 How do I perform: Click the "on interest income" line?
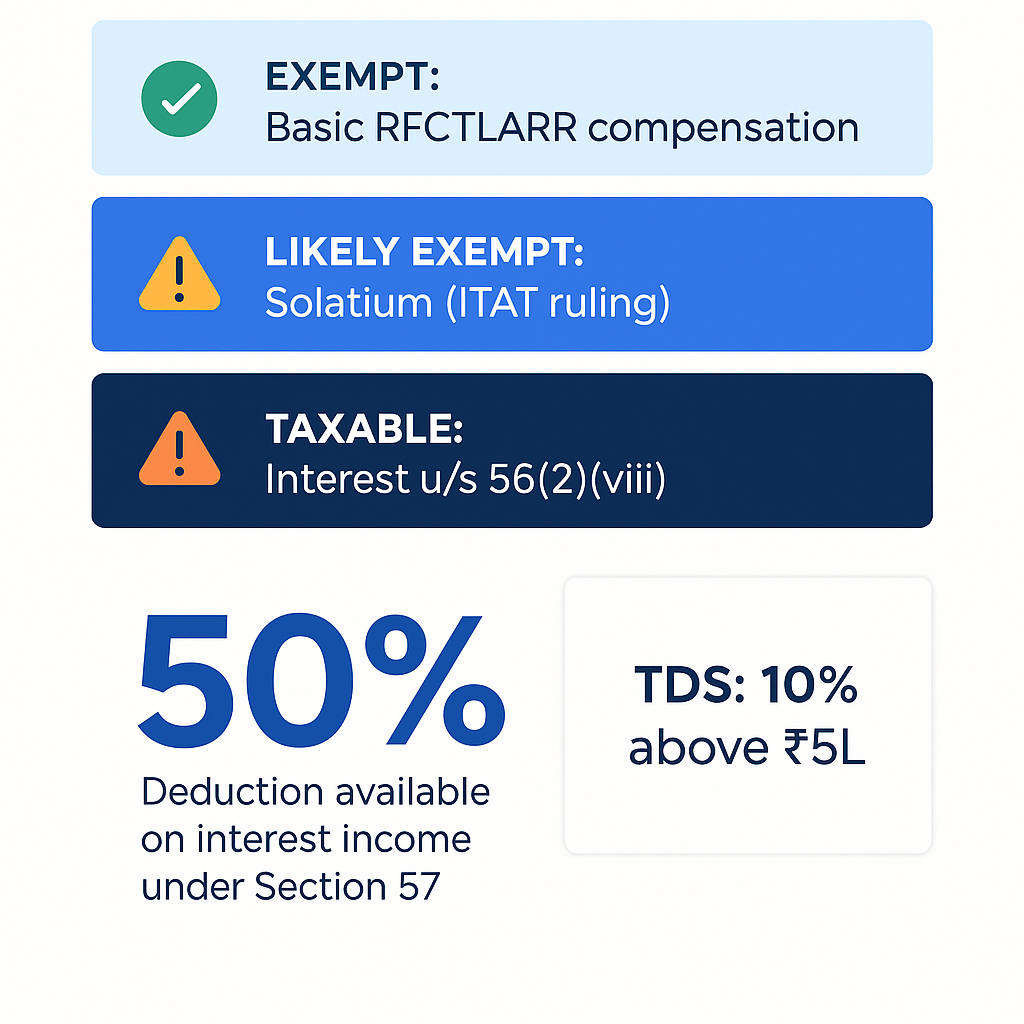click(x=306, y=838)
